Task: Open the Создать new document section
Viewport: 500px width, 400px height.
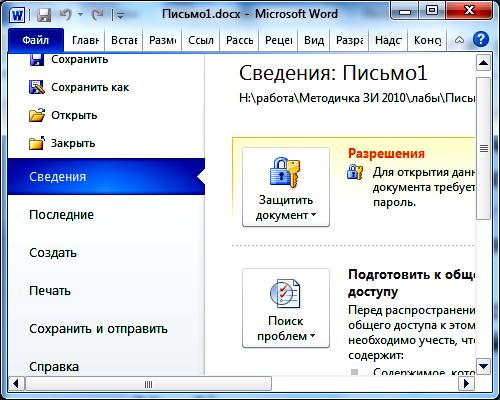Action: coord(53,253)
